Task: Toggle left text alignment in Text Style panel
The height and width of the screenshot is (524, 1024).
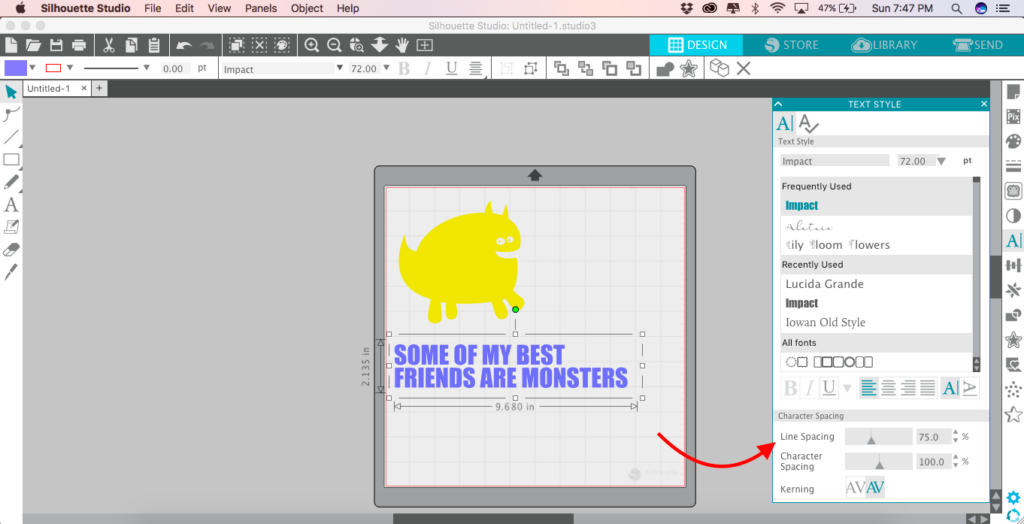Action: point(868,388)
